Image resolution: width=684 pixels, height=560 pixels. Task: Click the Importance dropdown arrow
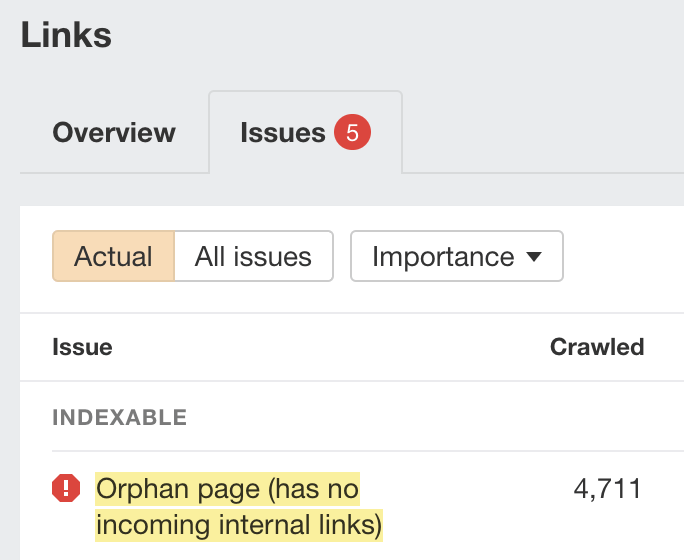click(x=533, y=257)
